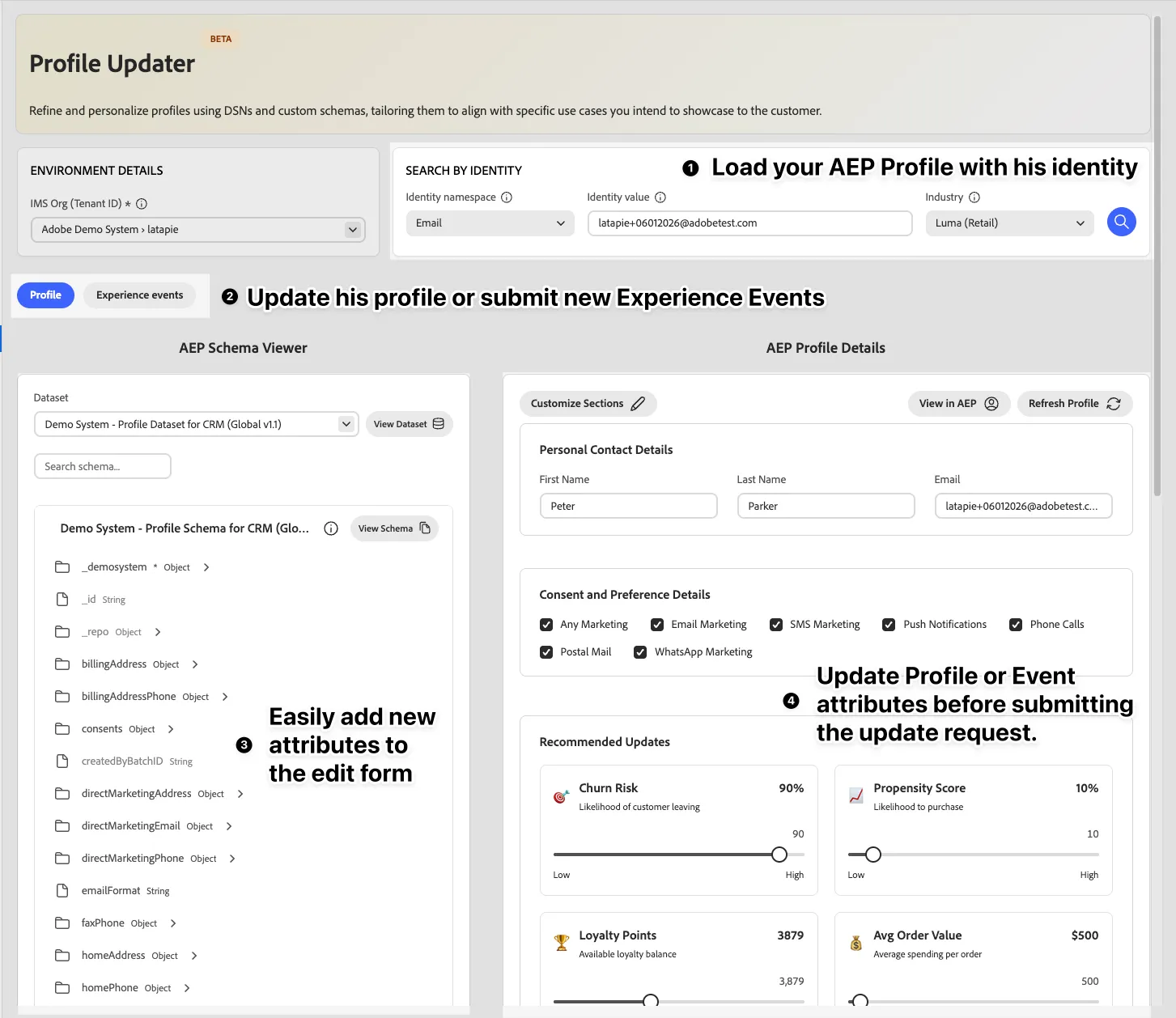The height and width of the screenshot is (1018, 1176).
Task: Toggle Email Marketing checkbox
Action: (x=657, y=625)
